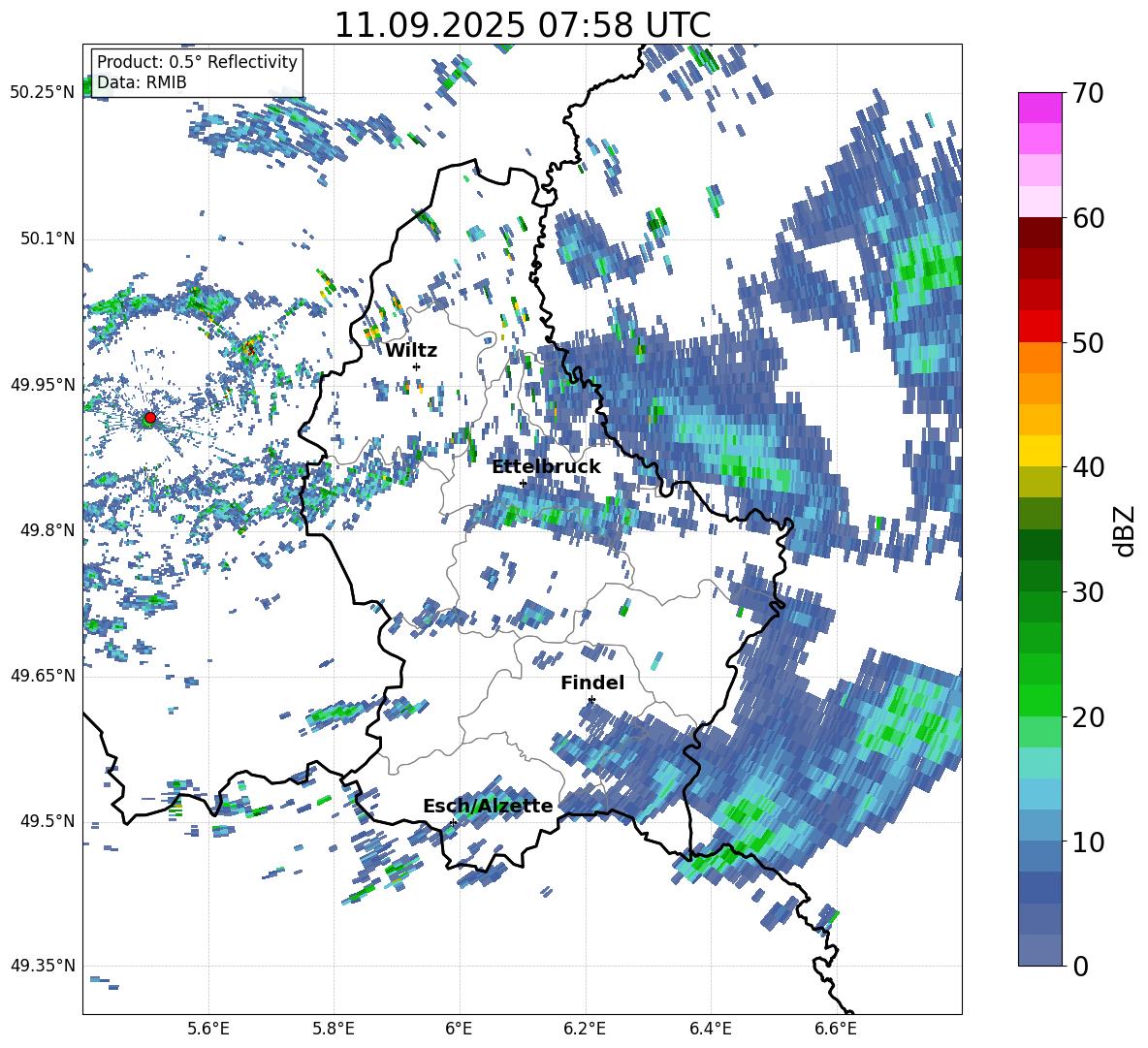Click the 50.25°N latitude label

[x=43, y=93]
